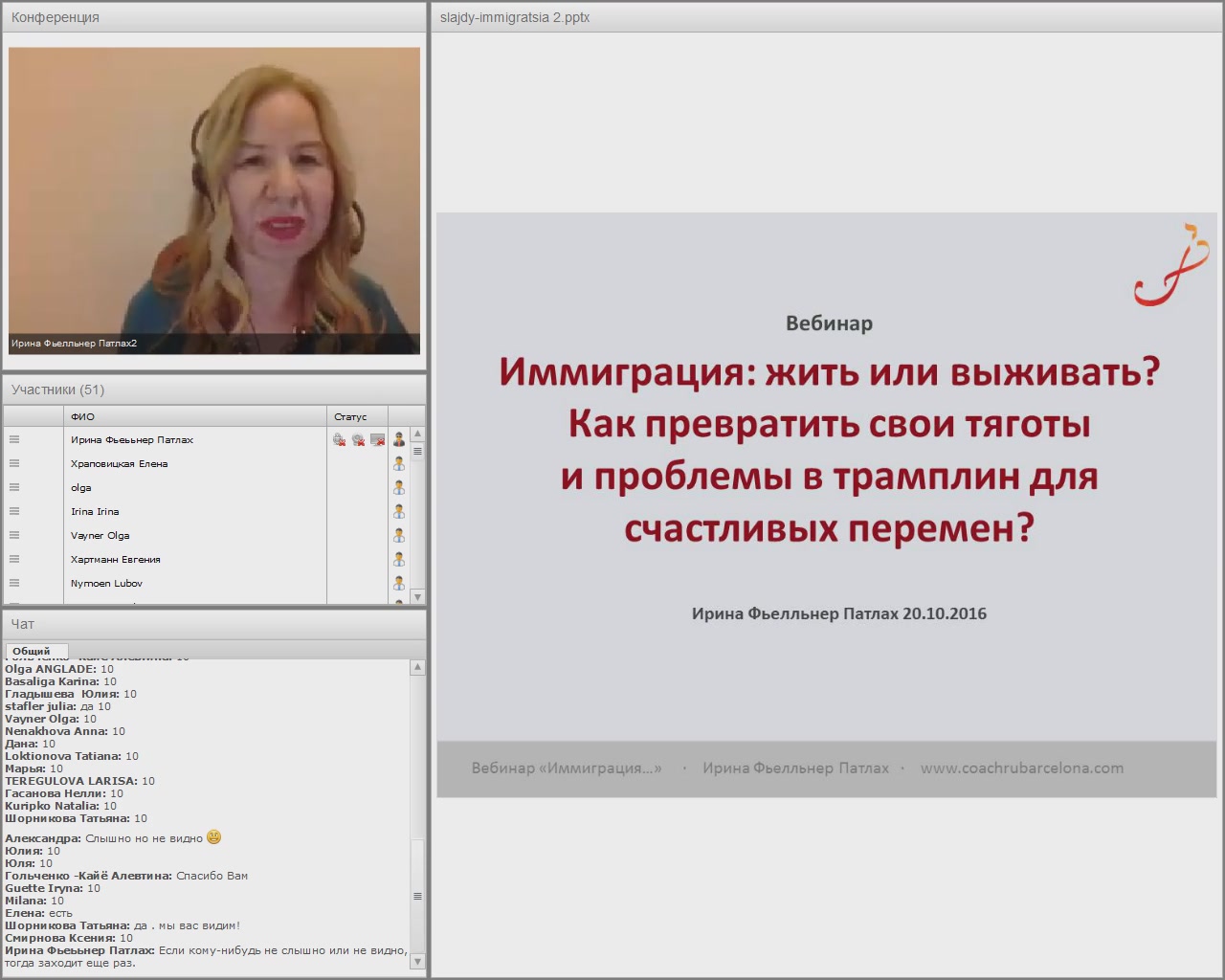
Task: Click user avatar icon for Vayner Olga
Action: [x=399, y=535]
